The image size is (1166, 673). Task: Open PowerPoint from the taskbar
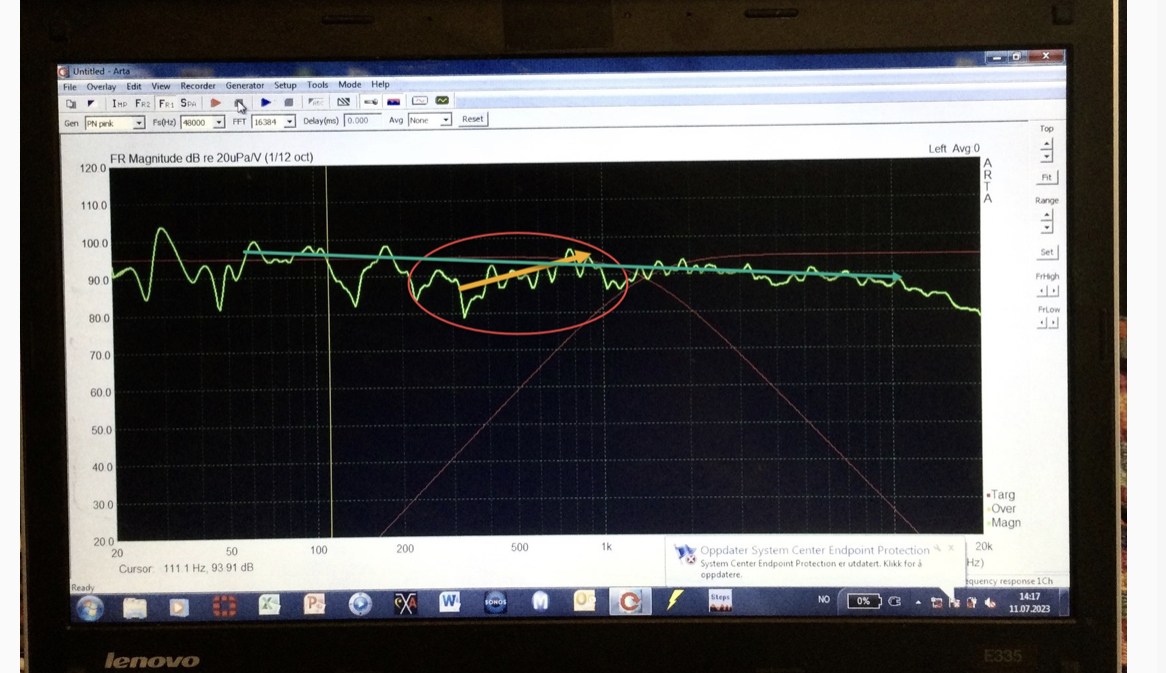click(x=315, y=605)
